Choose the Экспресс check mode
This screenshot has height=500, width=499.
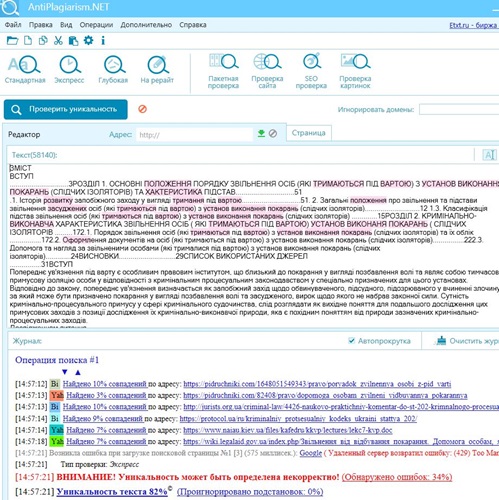point(69,69)
